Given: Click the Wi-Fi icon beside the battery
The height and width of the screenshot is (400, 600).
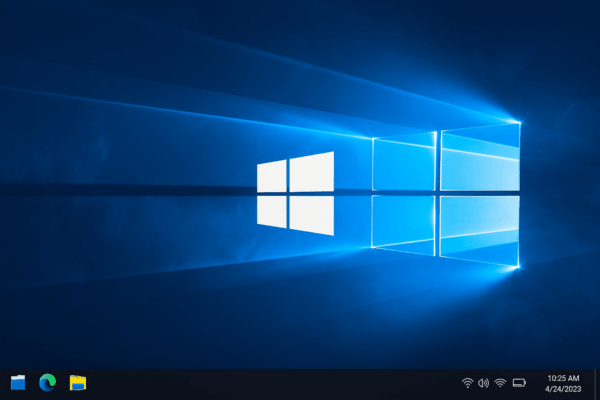Looking at the screenshot, I should (x=500, y=383).
